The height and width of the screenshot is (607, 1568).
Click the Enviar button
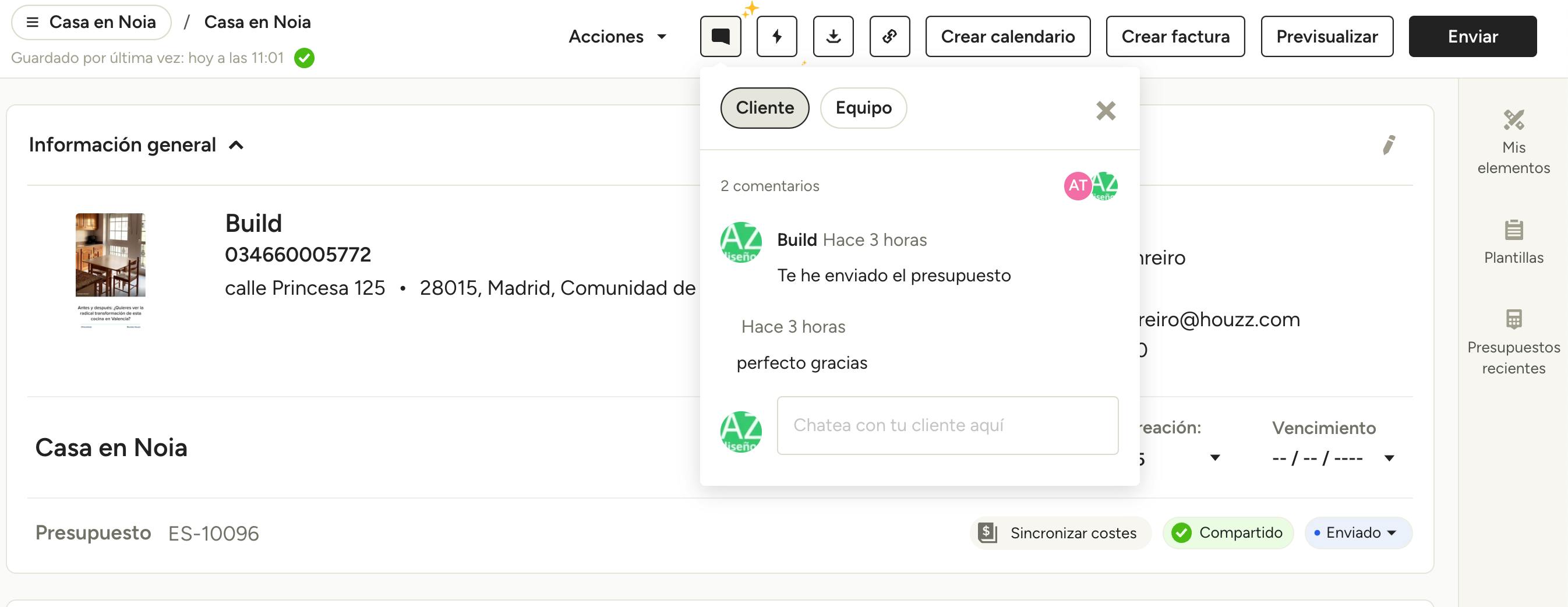(1472, 37)
